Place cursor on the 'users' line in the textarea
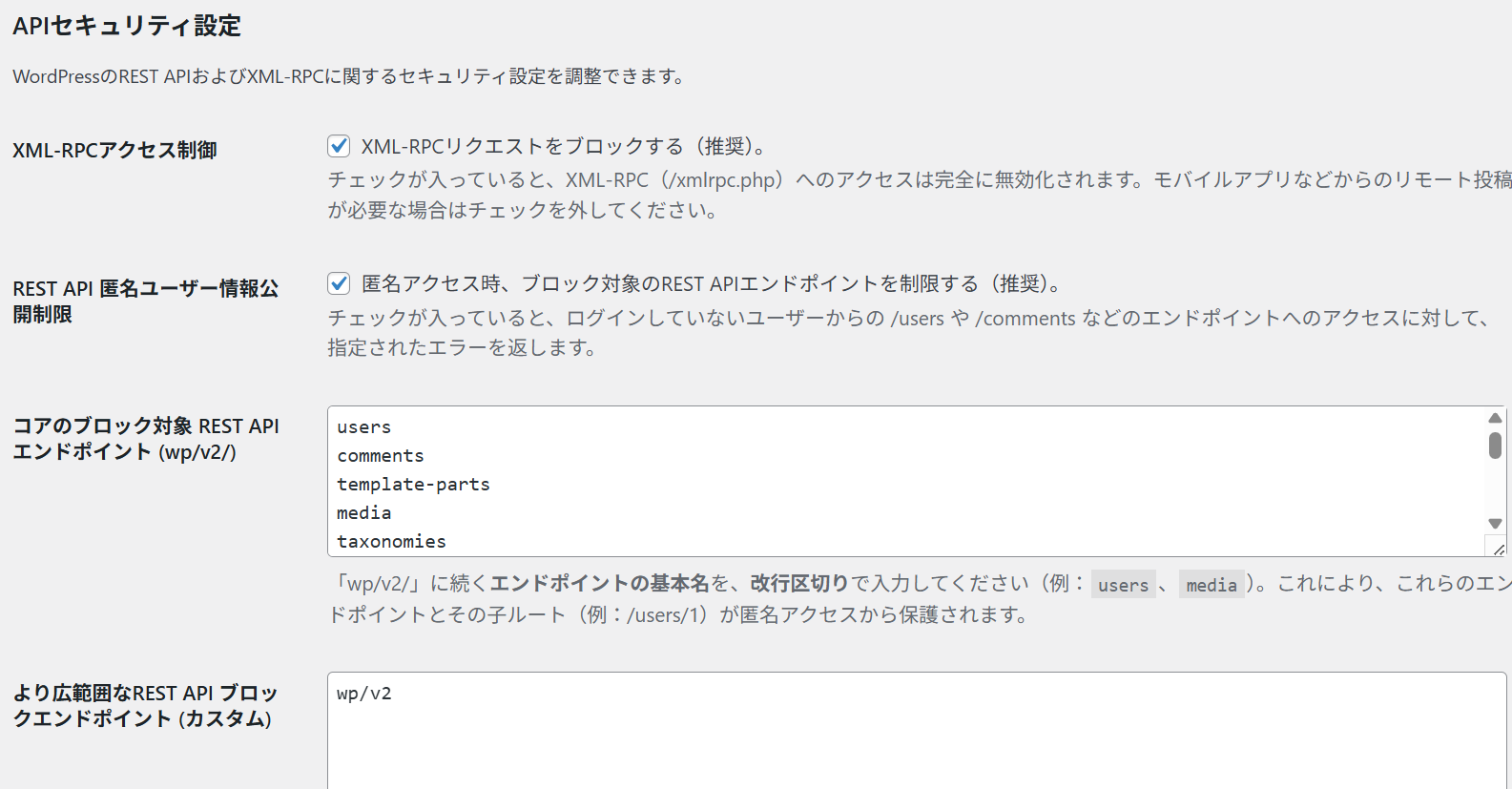The height and width of the screenshot is (789, 1512). [x=364, y=427]
